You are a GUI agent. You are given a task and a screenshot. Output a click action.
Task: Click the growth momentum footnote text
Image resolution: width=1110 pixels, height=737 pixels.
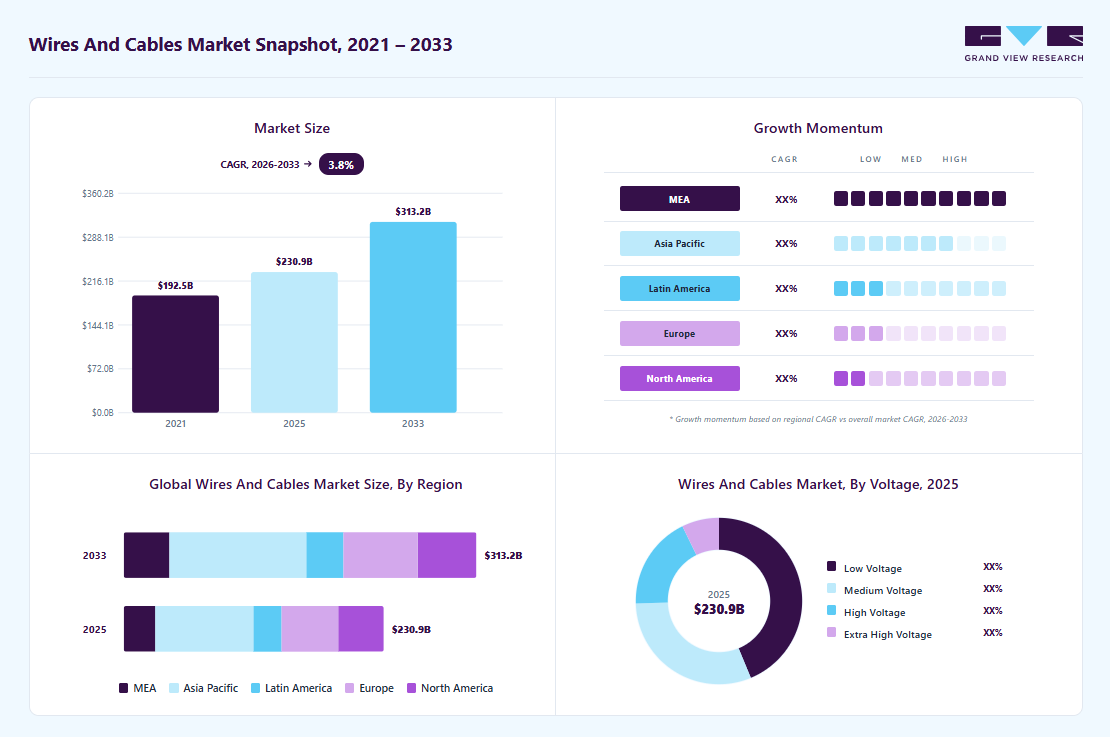point(818,419)
